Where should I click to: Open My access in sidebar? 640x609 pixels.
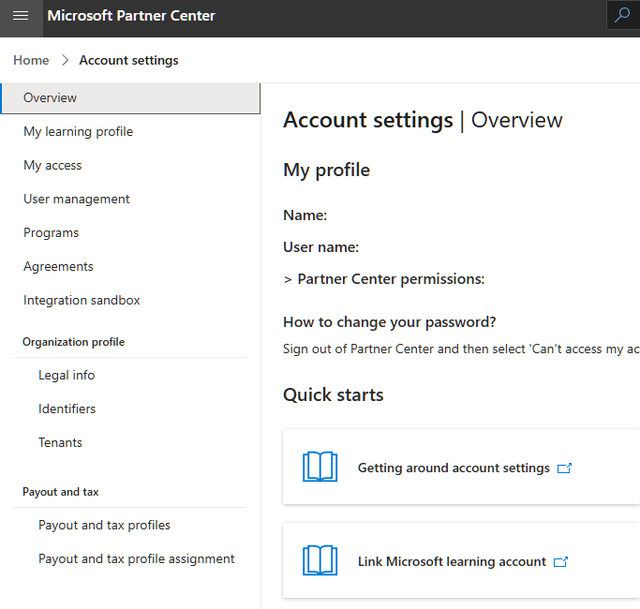[x=53, y=165]
